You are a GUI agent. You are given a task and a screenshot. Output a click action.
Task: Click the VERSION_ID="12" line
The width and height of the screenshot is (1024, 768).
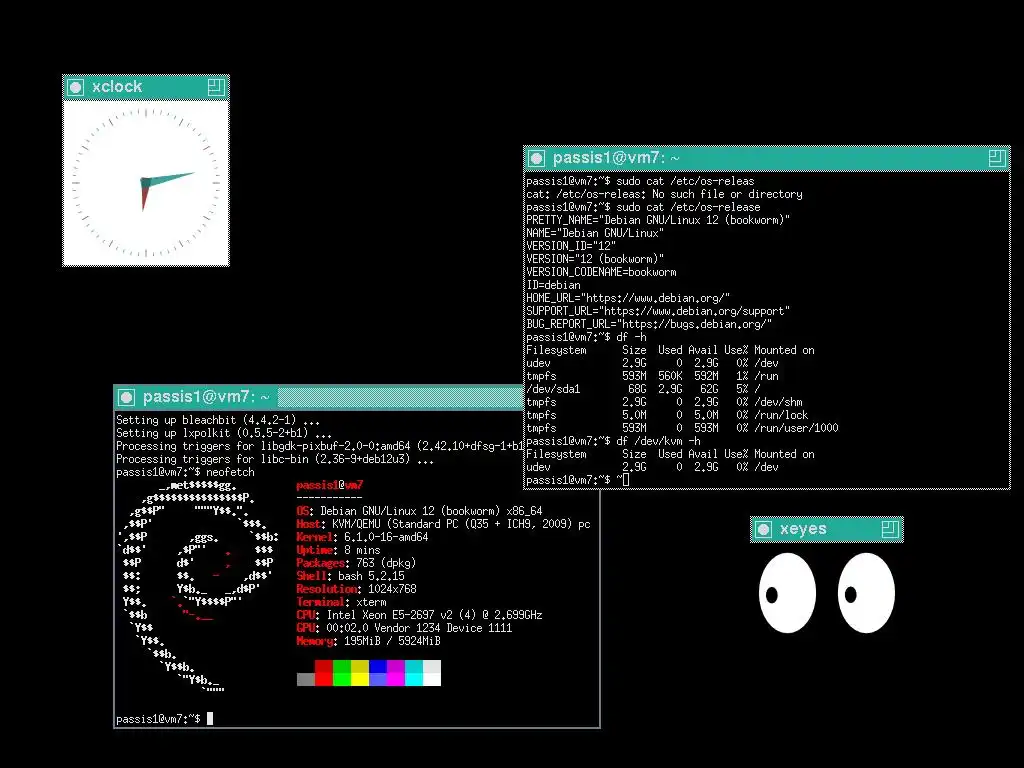(571, 246)
